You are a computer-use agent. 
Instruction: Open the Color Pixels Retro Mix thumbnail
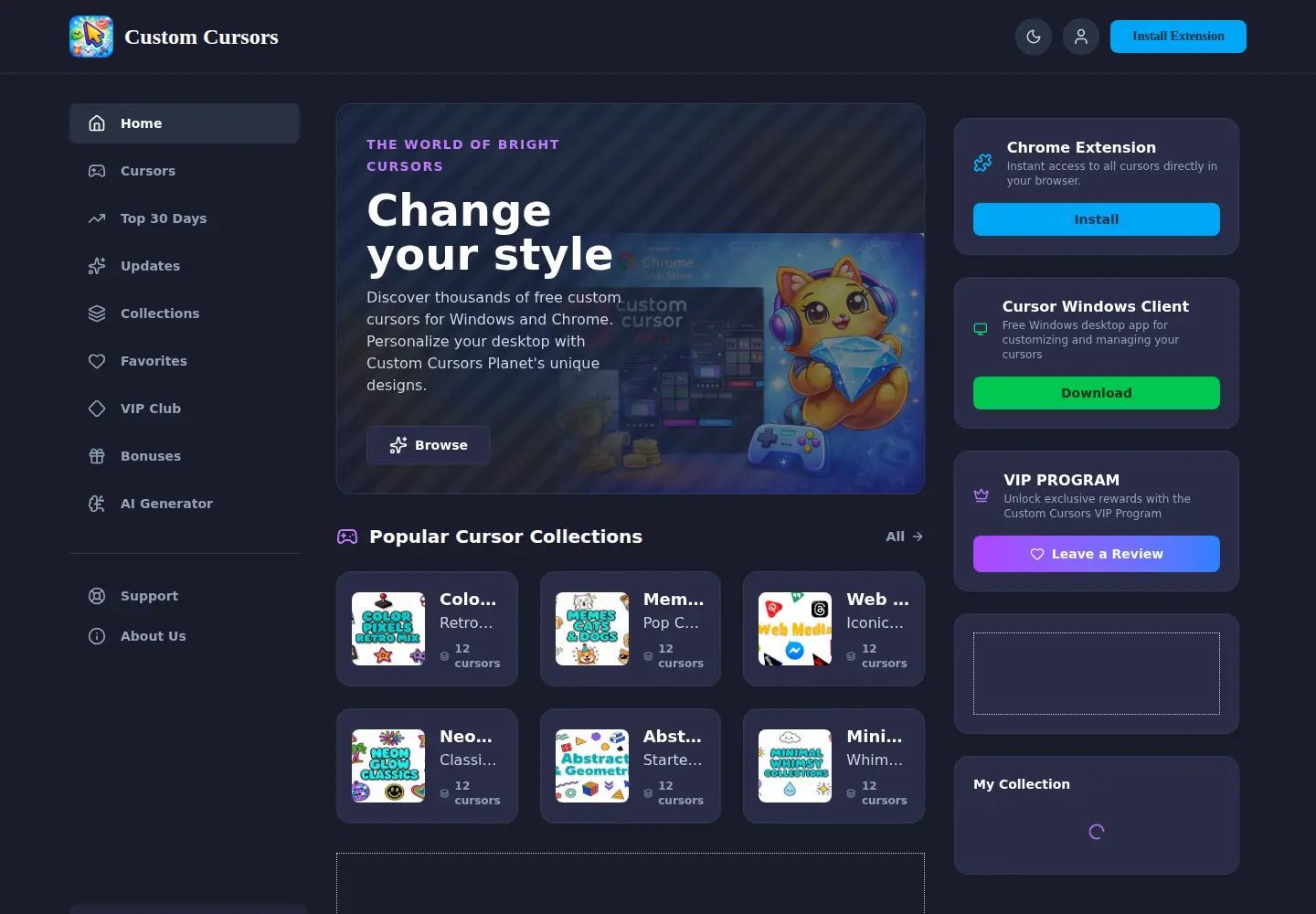pos(388,629)
